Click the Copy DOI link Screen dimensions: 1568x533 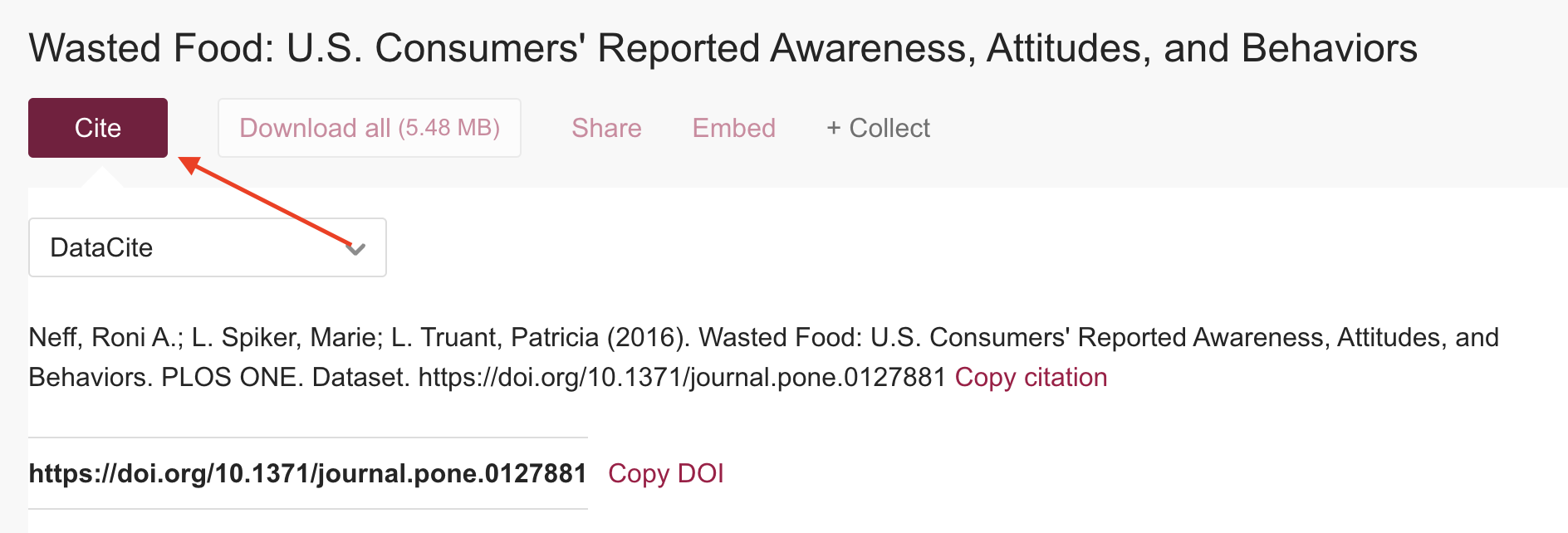point(665,473)
